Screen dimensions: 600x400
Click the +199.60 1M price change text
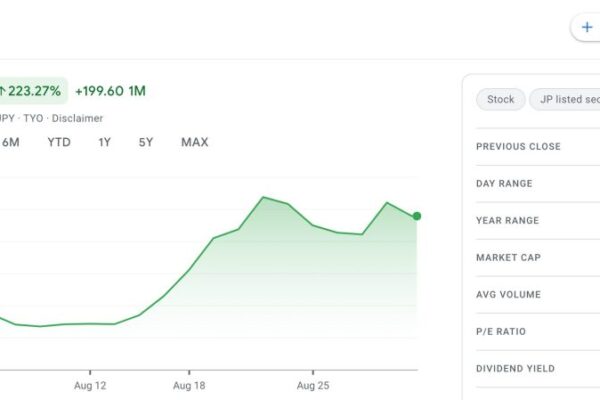pyautogui.click(x=110, y=91)
